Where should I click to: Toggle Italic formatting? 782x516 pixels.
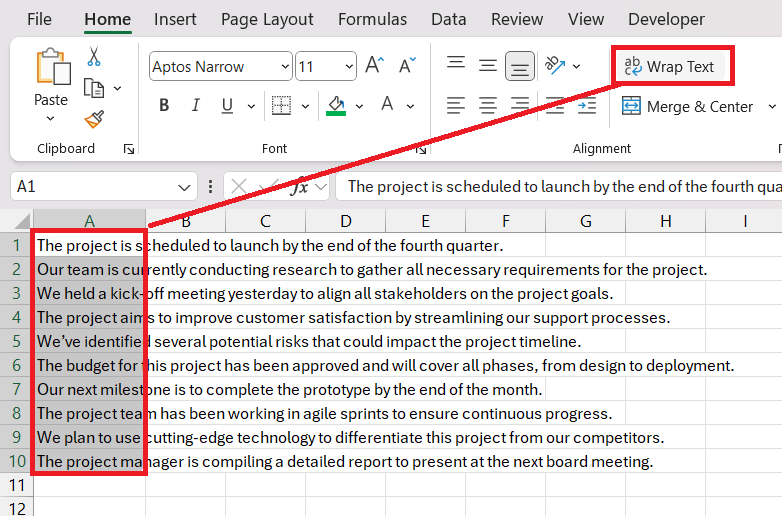pyautogui.click(x=196, y=105)
